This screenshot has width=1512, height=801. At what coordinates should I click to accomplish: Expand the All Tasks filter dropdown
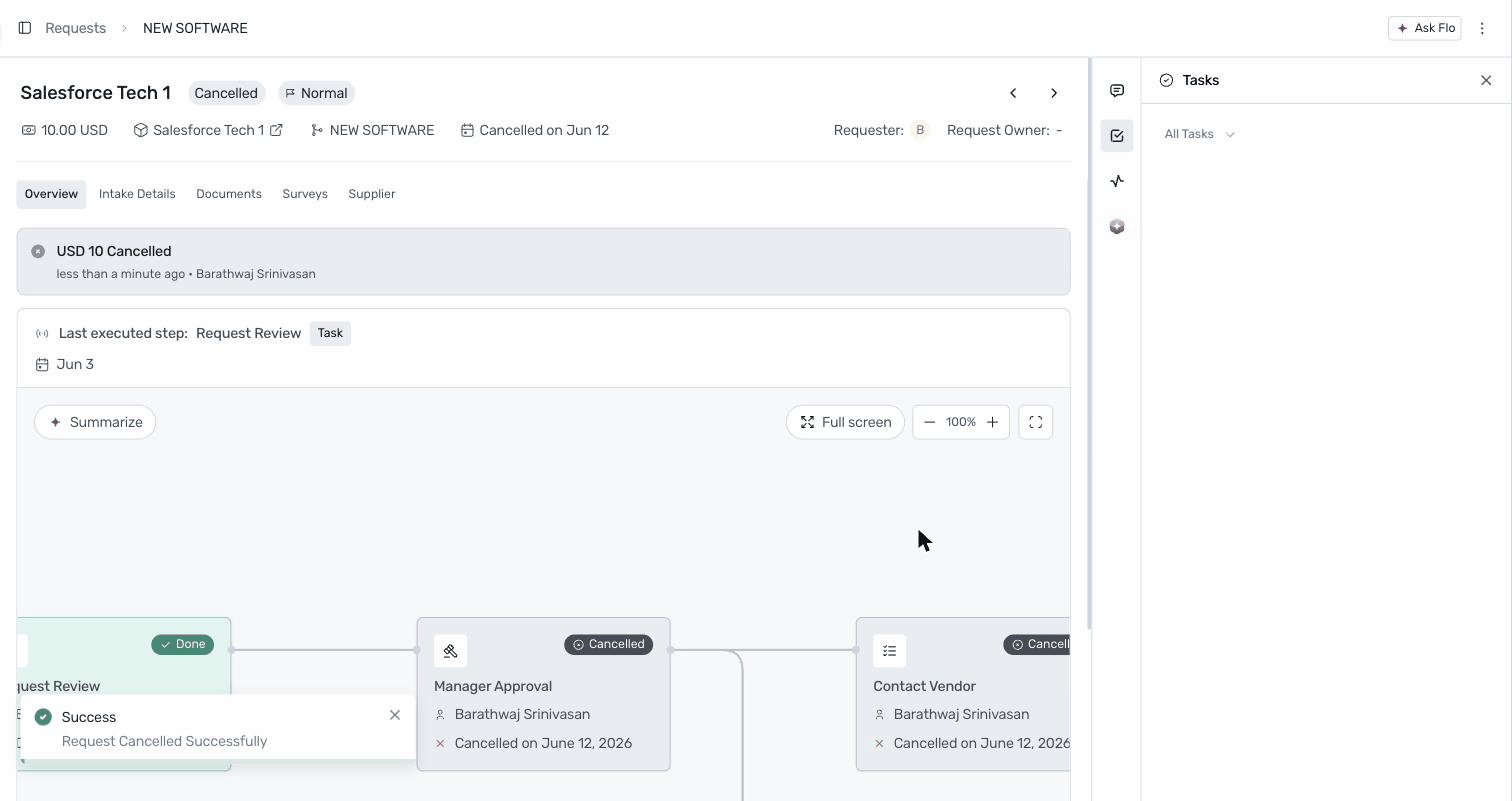(1199, 134)
